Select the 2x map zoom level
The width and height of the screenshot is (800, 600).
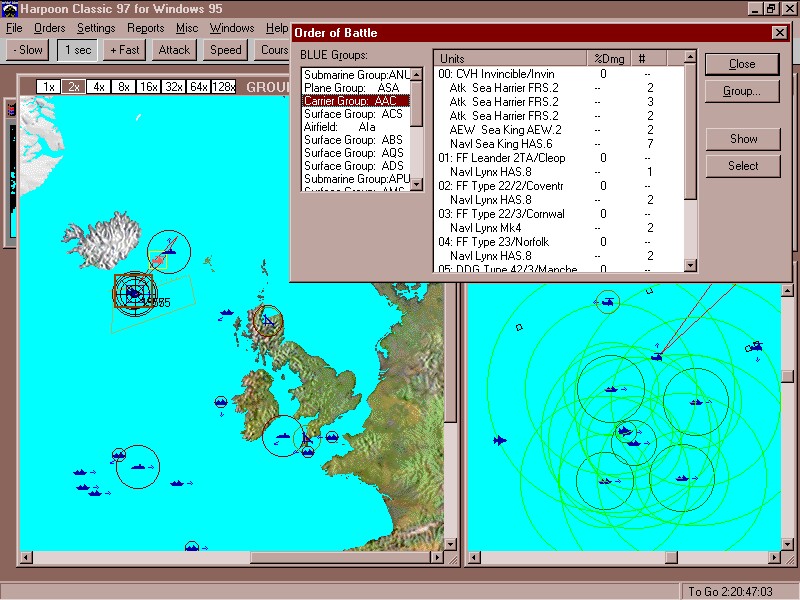click(x=73, y=87)
